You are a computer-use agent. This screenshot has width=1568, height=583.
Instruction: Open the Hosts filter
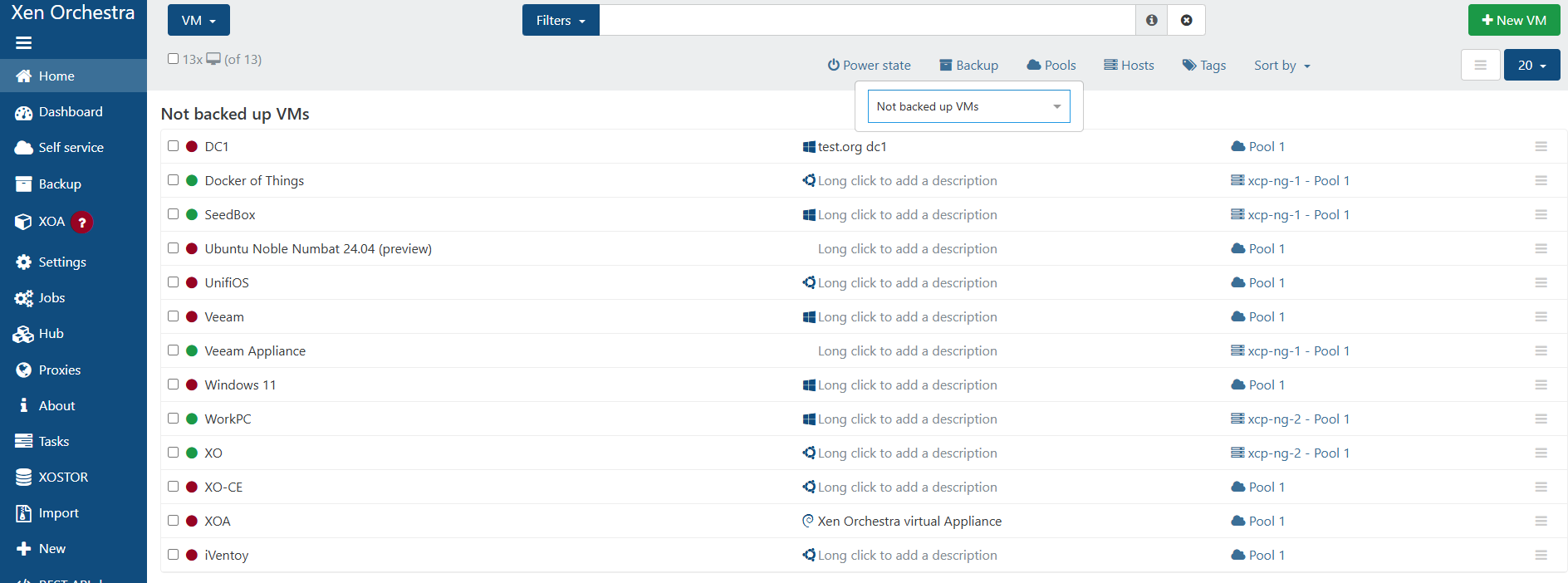tap(1129, 65)
